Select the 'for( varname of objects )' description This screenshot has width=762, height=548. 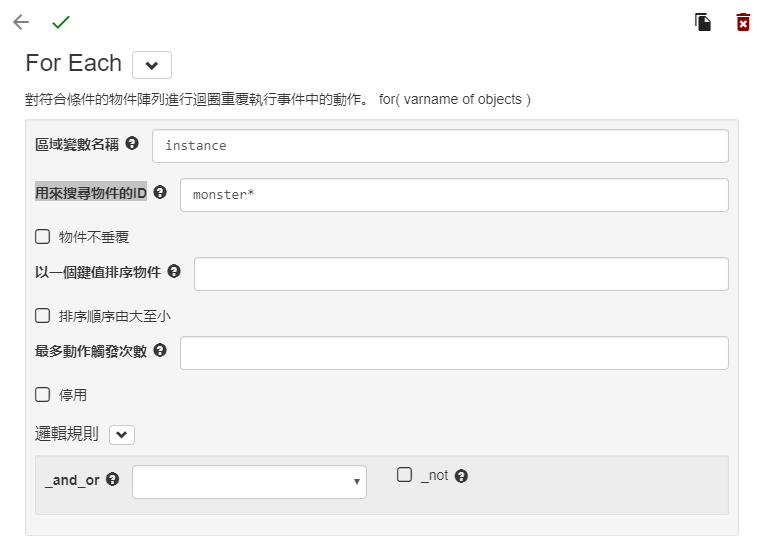455,100
